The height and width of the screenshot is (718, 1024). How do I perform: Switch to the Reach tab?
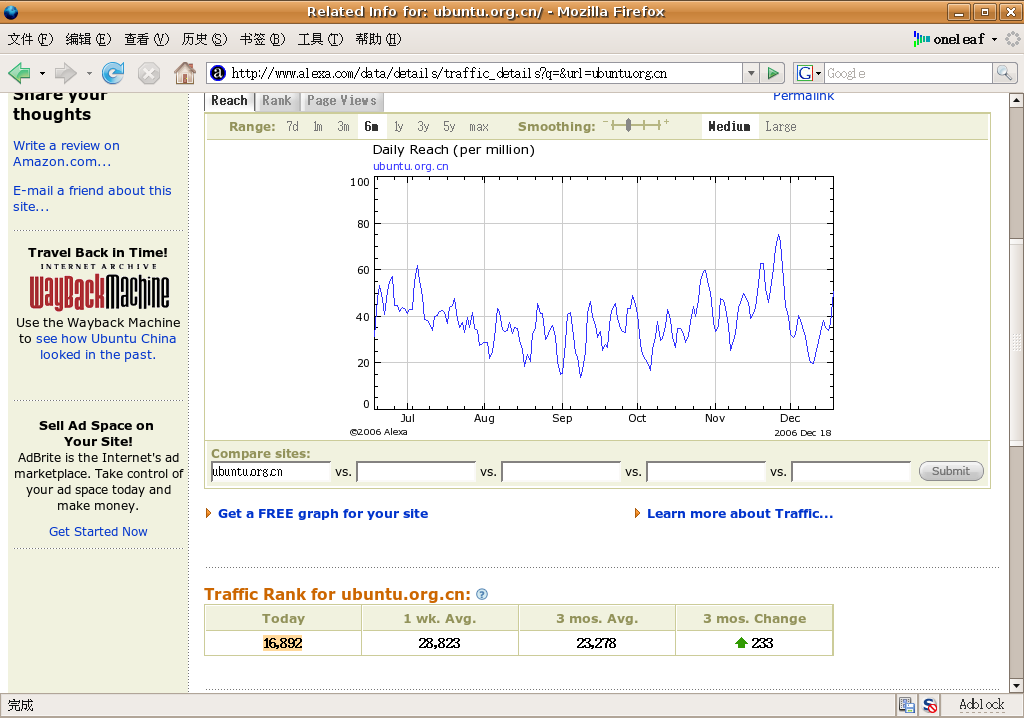tap(229, 101)
